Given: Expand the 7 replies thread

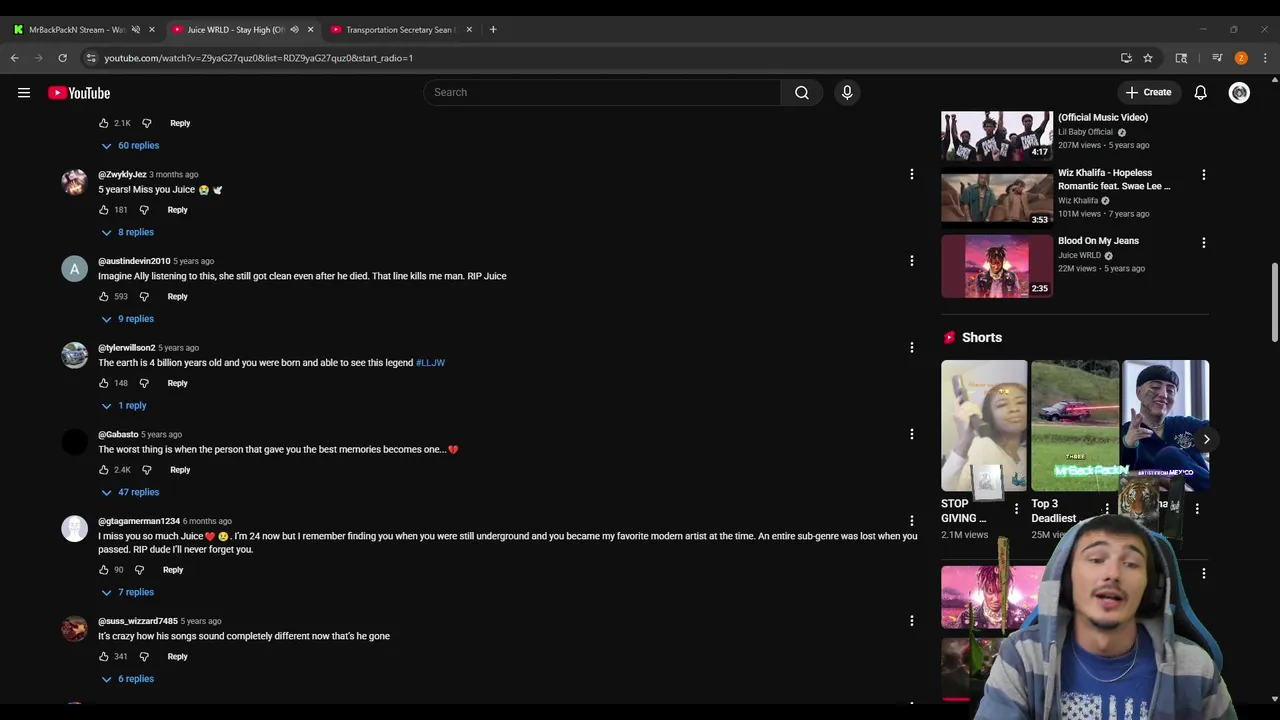Looking at the screenshot, I should point(127,592).
